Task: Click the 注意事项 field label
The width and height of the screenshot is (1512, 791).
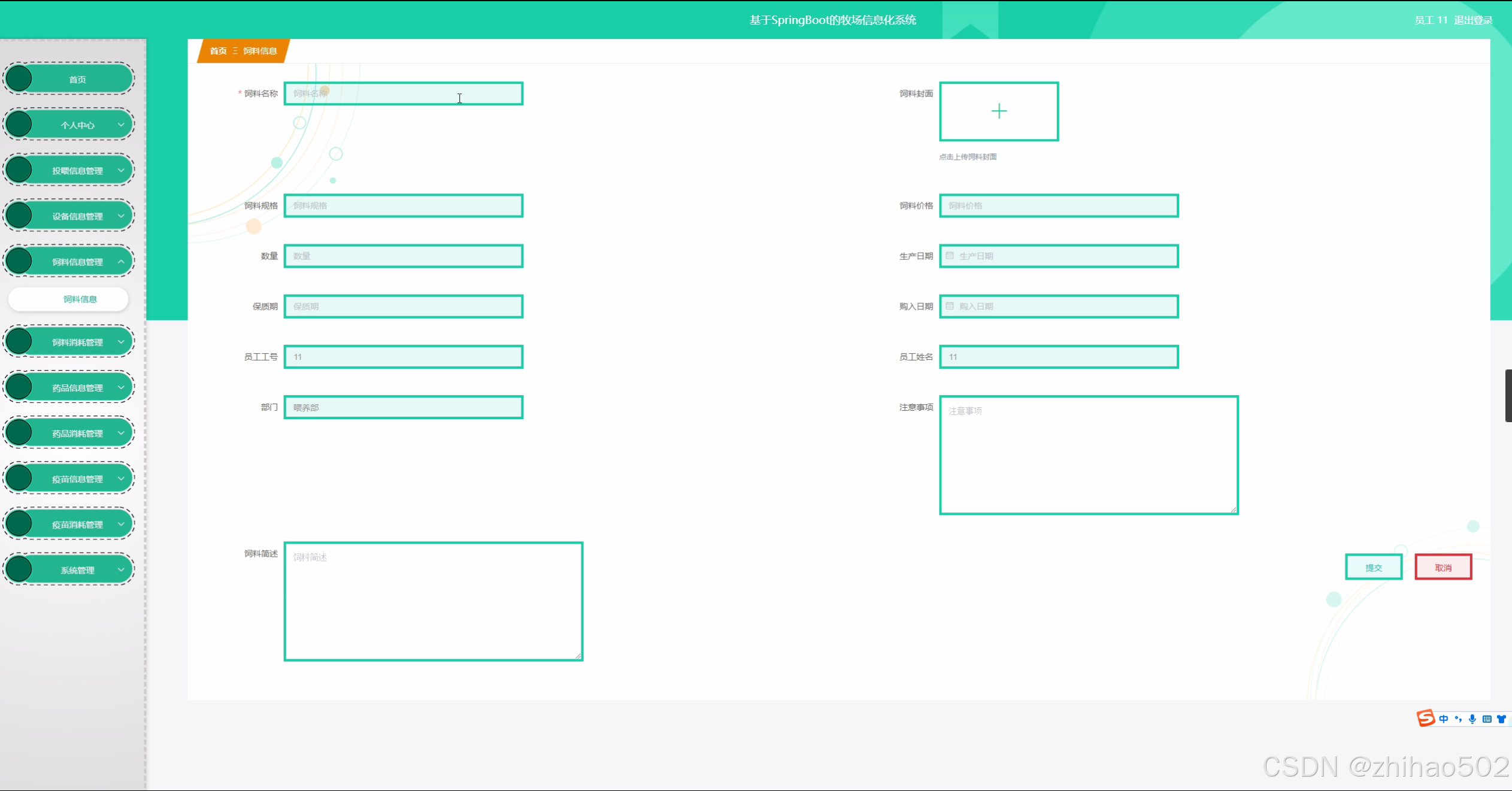Action: [916, 407]
